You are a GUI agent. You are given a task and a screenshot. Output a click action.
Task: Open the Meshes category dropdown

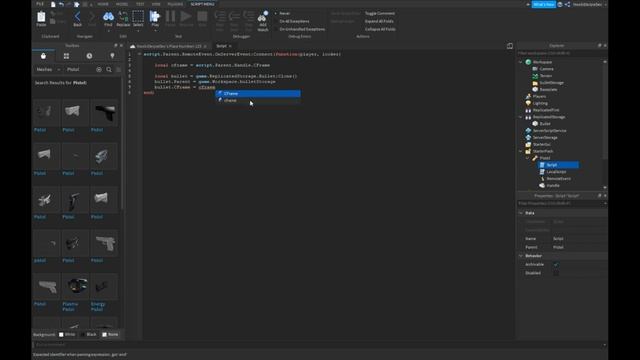point(48,69)
